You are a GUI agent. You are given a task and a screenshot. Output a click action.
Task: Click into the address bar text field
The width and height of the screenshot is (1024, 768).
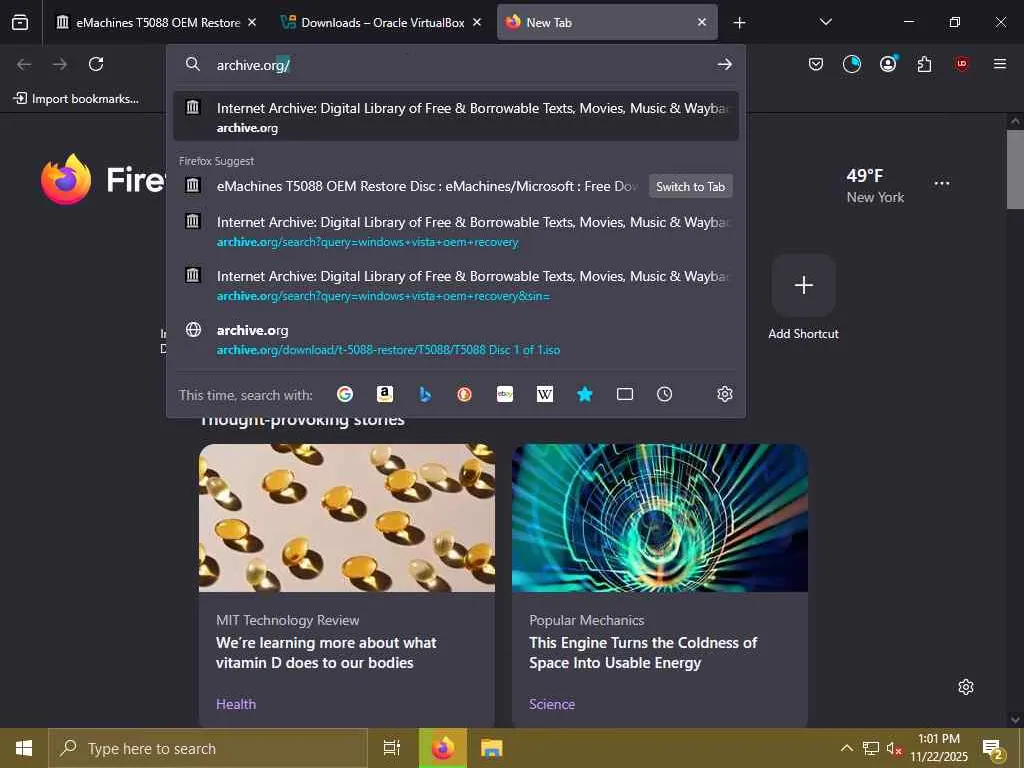(x=457, y=65)
